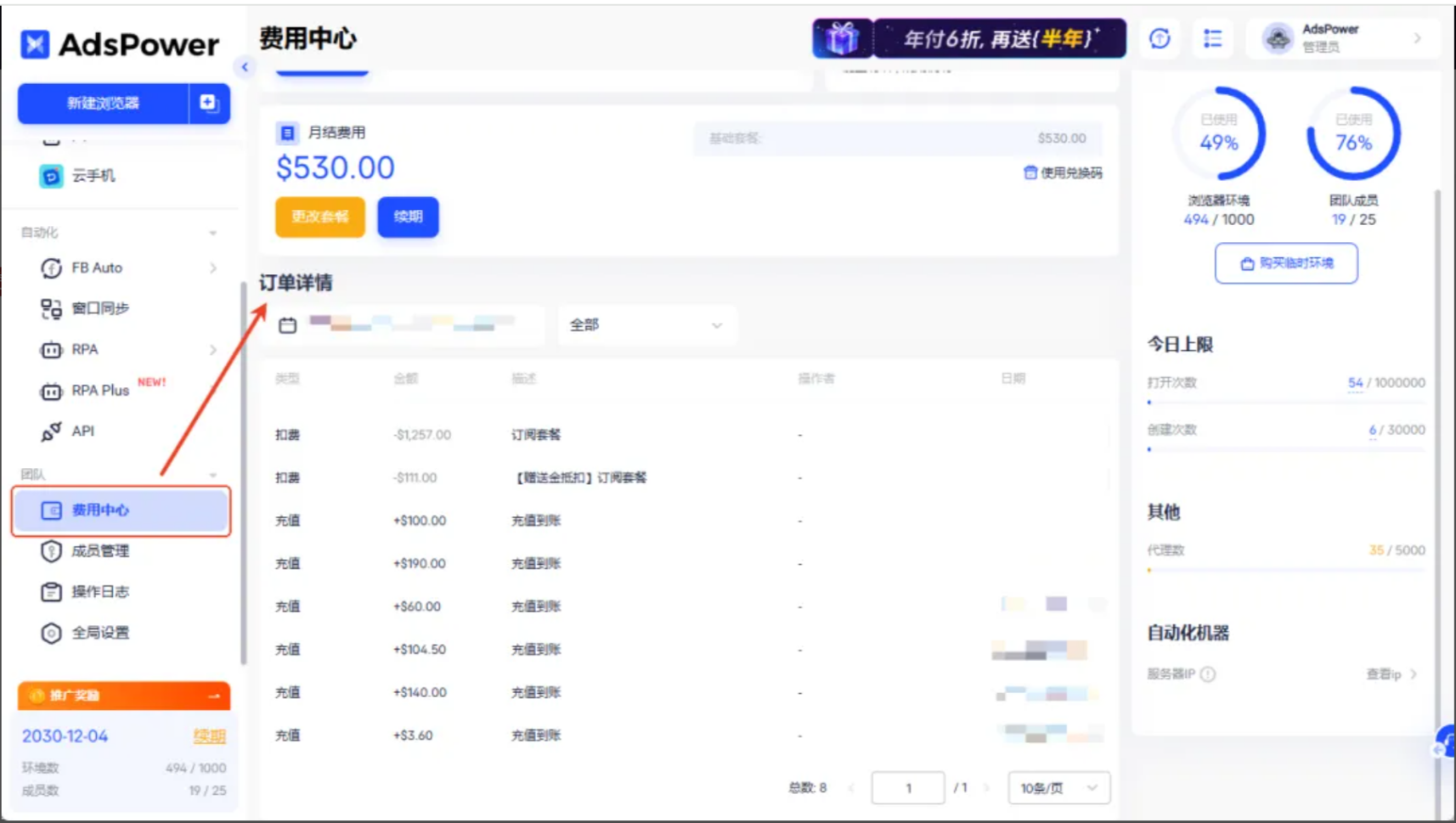This screenshot has width=1456, height=823.
Task: Open the 全部 filter dropdown
Action: 647,324
